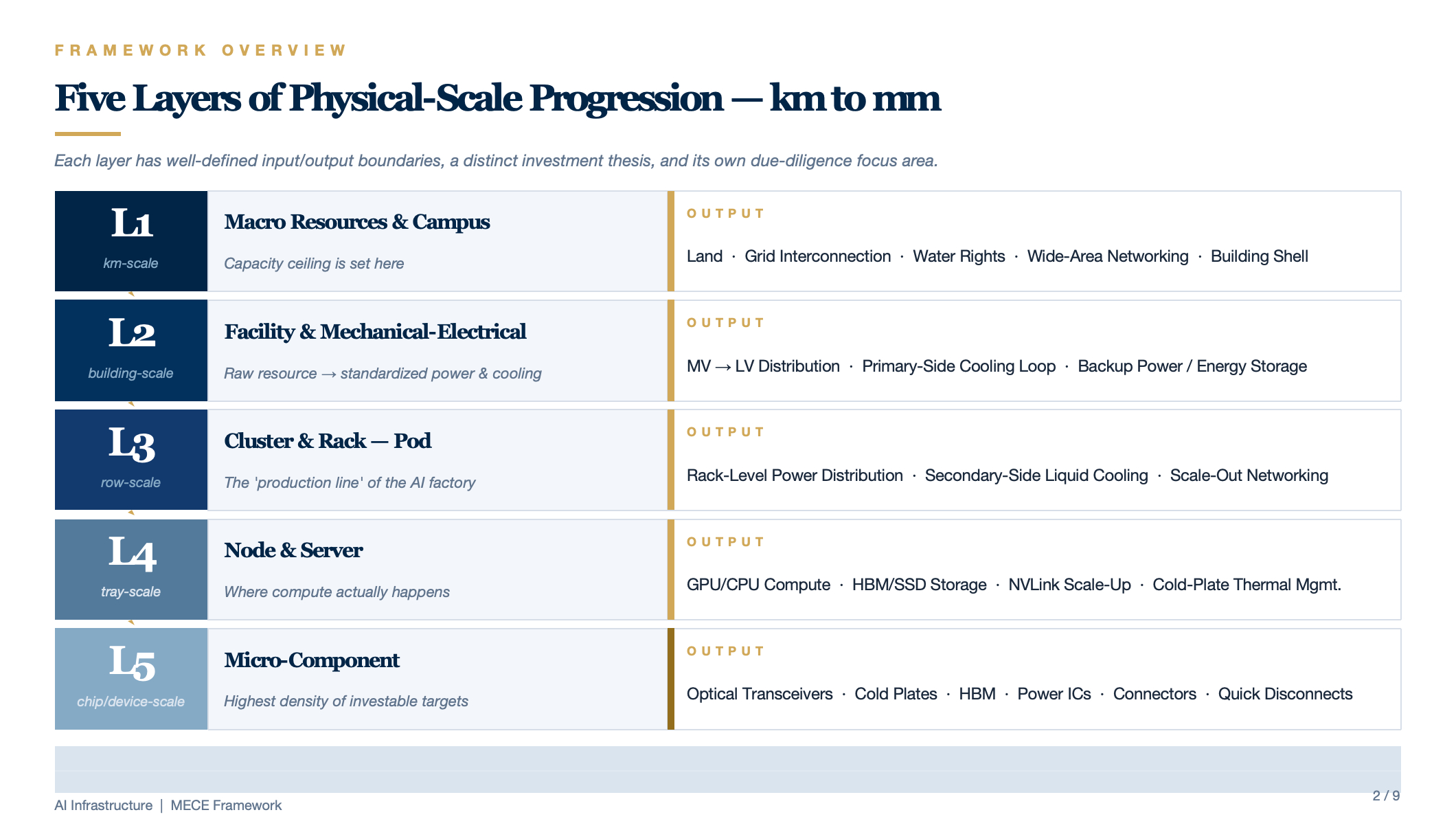
Task: Select the Micro-Component heading
Action: point(312,660)
